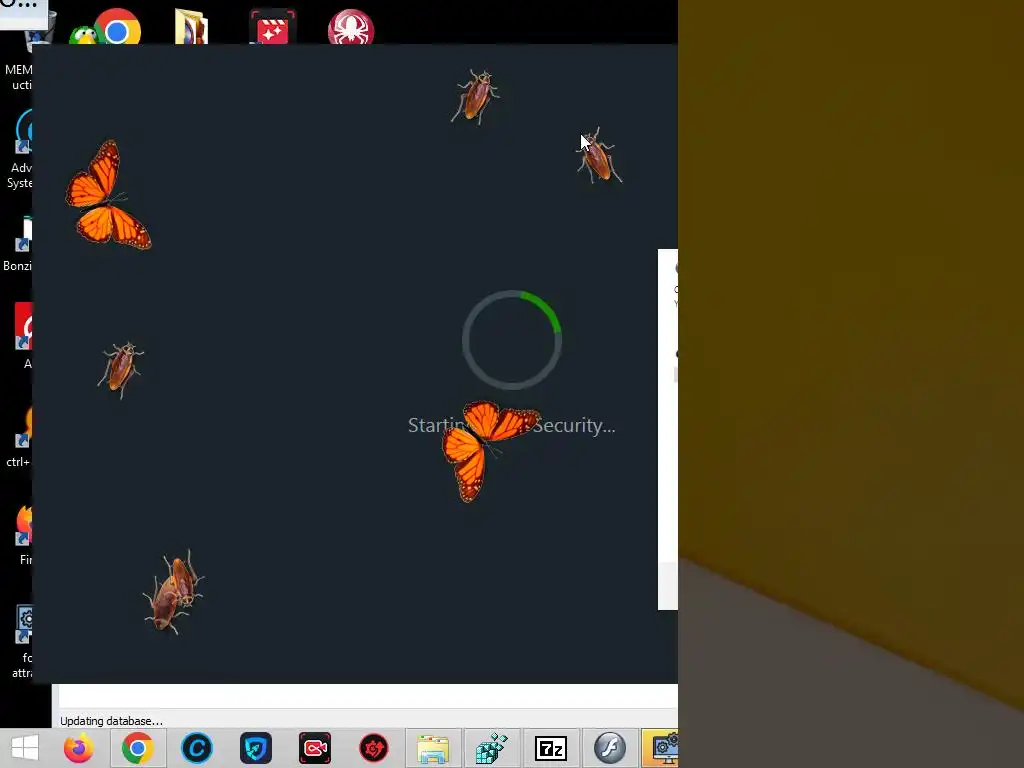Click the 'Bonzi' desktop shortcut label
This screenshot has width=1024, height=768.
pyautogui.click(x=18, y=266)
